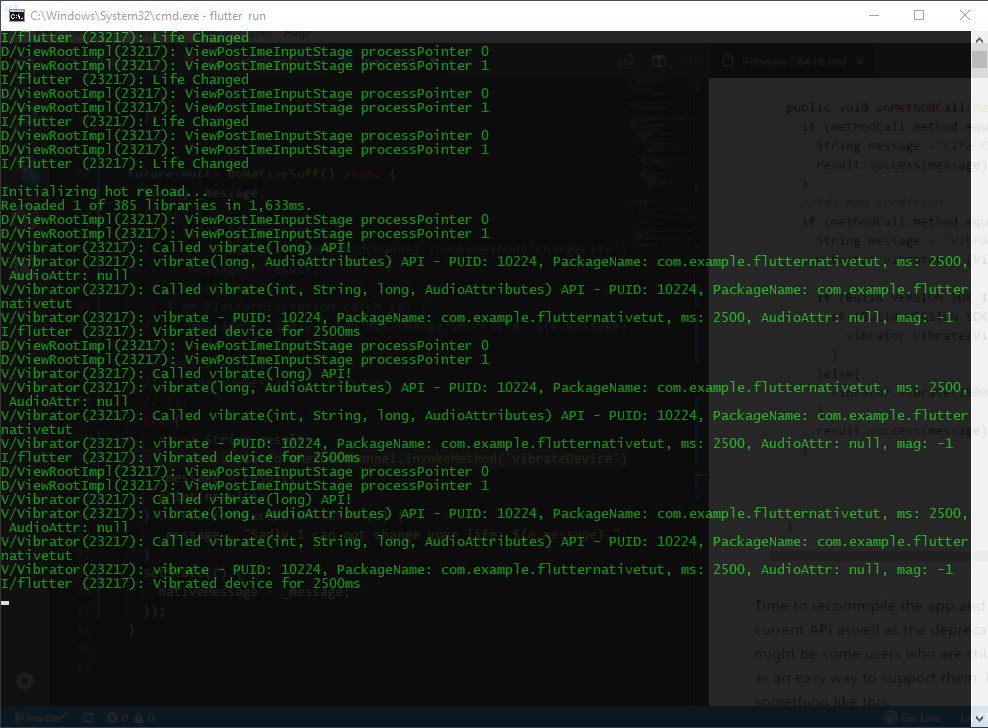Select the Split Editor icon
Viewport: 988px width, 728px height.
[659, 61]
